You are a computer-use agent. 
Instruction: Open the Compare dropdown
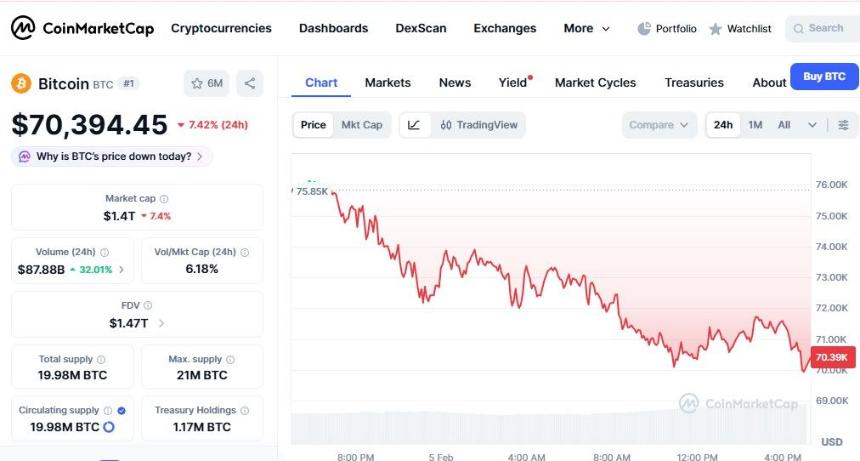pyautogui.click(x=659, y=125)
